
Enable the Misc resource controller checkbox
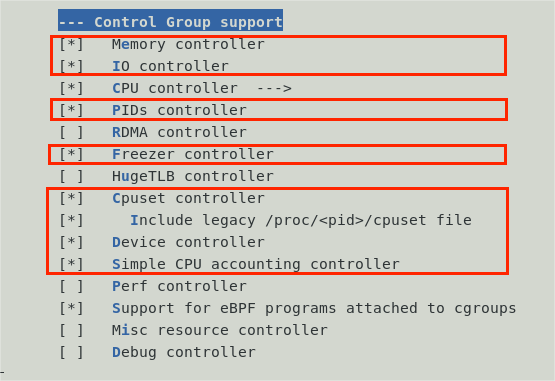(x=71, y=330)
